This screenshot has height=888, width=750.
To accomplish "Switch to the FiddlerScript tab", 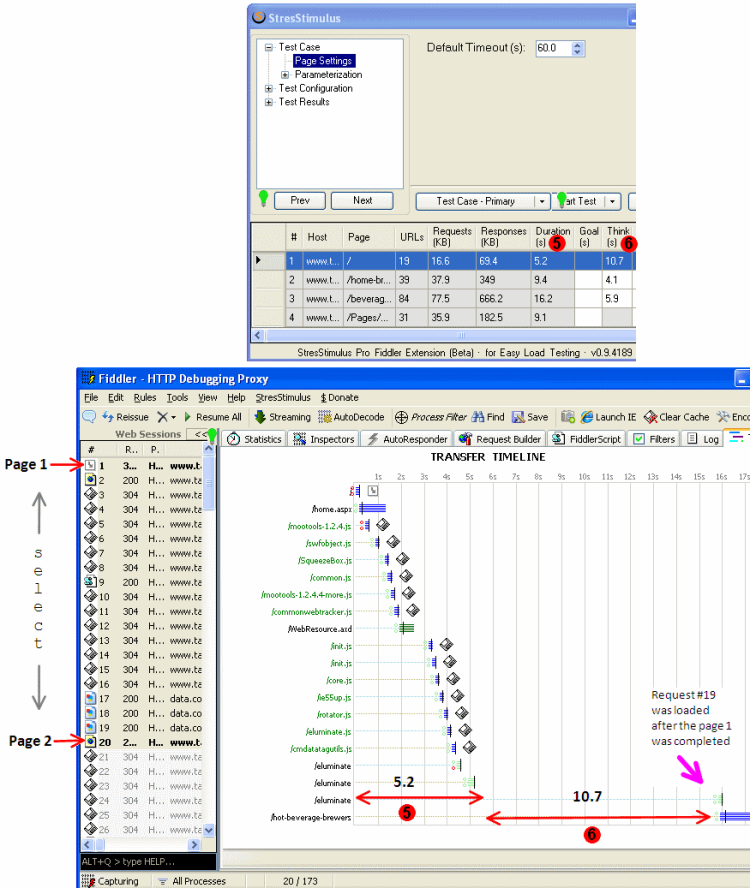I will tap(586, 439).
